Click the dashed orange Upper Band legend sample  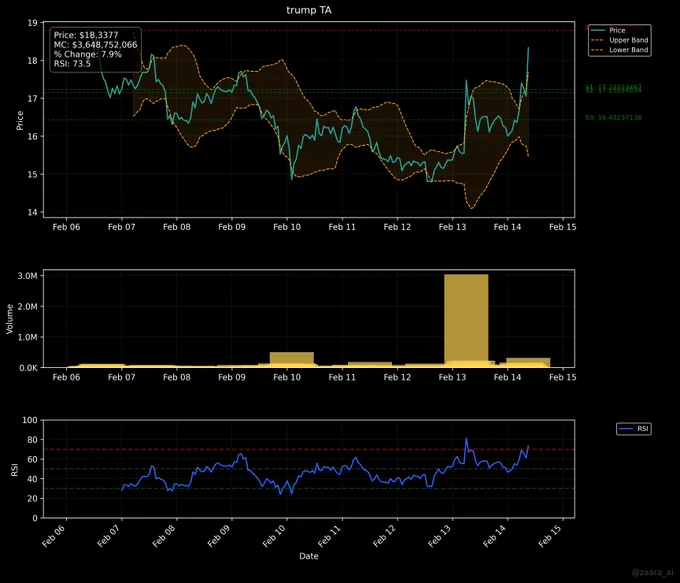point(598,40)
